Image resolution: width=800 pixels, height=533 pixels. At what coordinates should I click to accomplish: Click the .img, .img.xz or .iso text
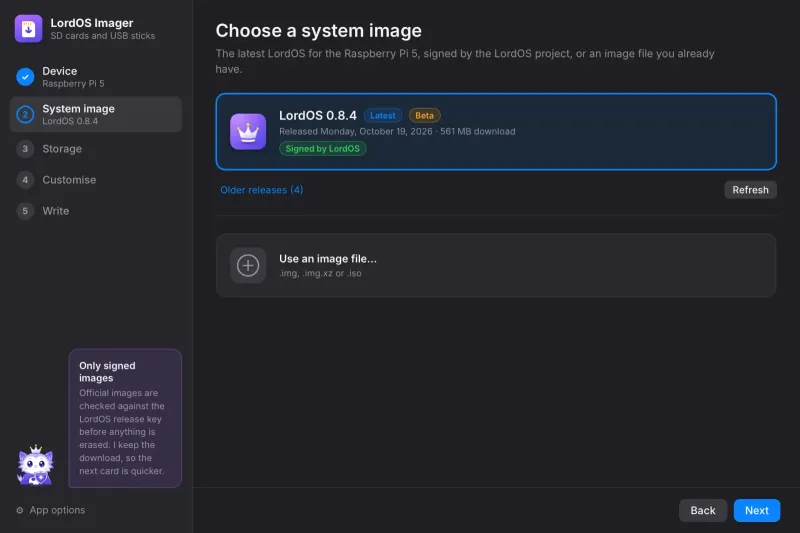point(320,273)
